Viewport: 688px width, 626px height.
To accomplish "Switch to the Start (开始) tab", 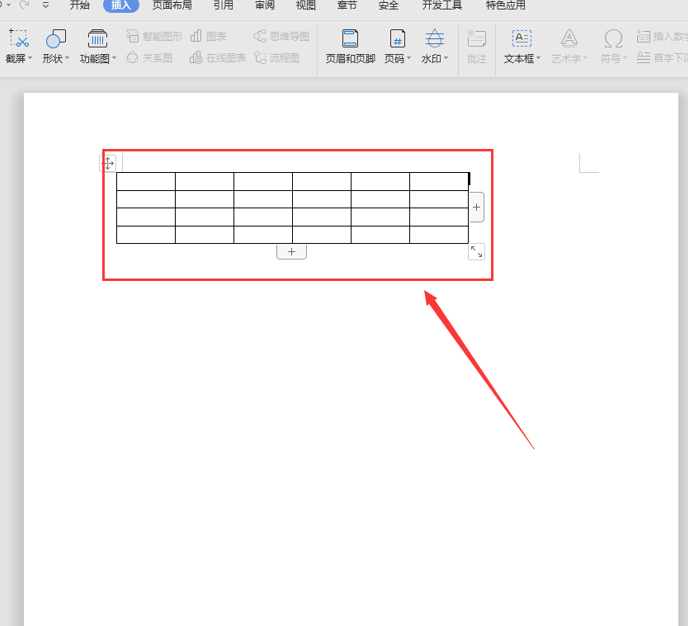I will pyautogui.click(x=80, y=5).
